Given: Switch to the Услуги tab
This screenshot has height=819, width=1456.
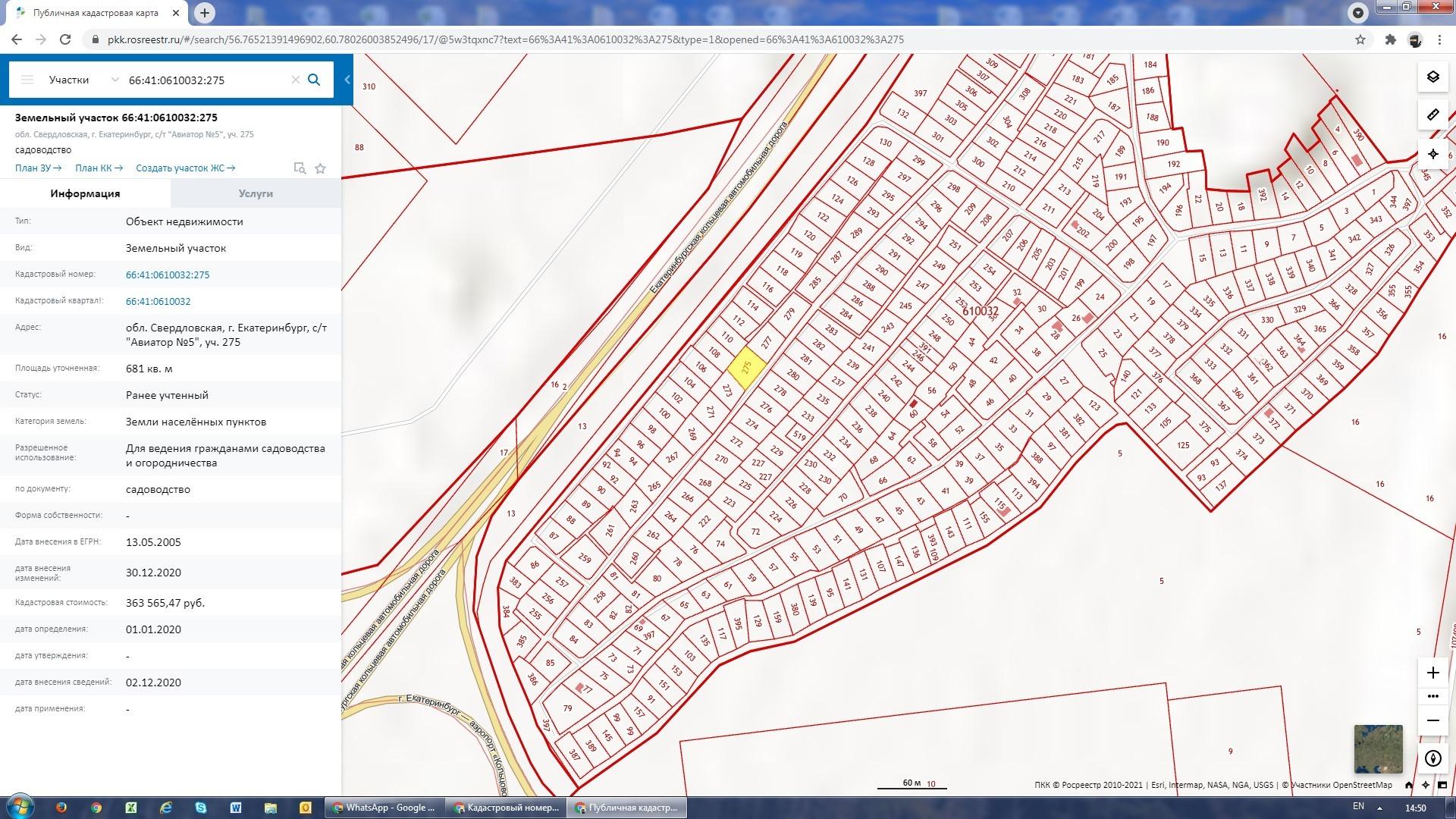Looking at the screenshot, I should [256, 193].
